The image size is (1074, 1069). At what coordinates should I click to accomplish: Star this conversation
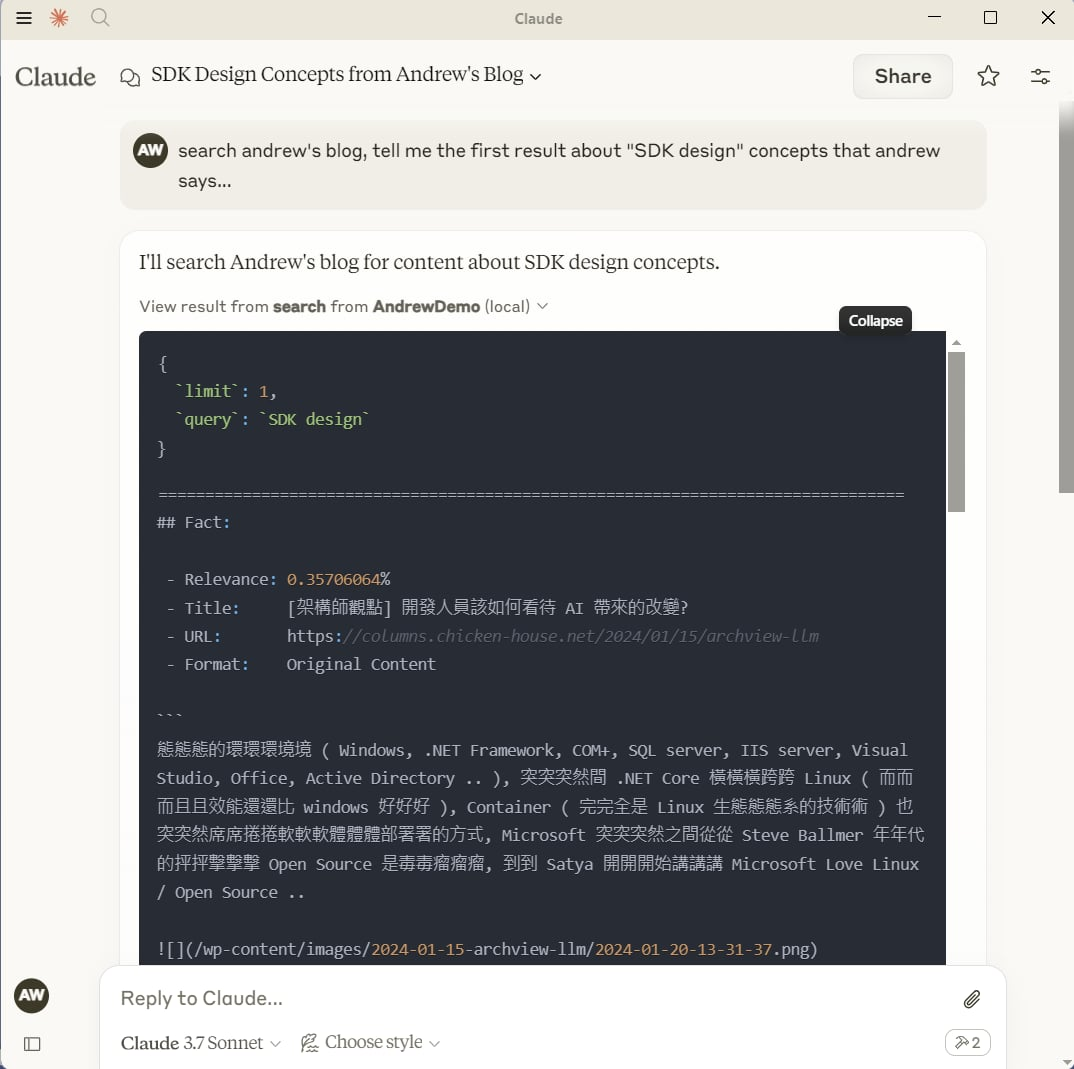(988, 75)
